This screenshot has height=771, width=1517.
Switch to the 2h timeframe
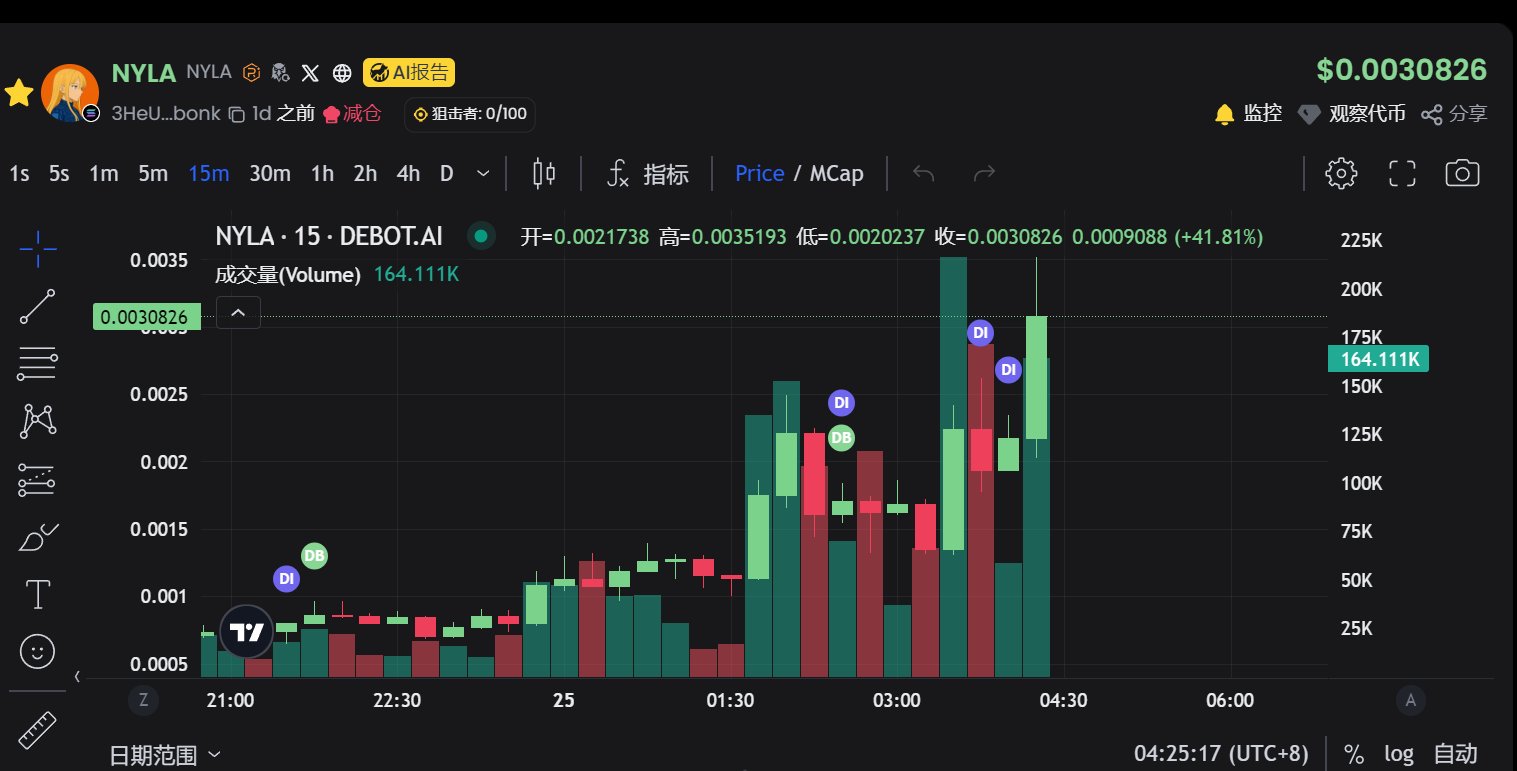pyautogui.click(x=365, y=173)
